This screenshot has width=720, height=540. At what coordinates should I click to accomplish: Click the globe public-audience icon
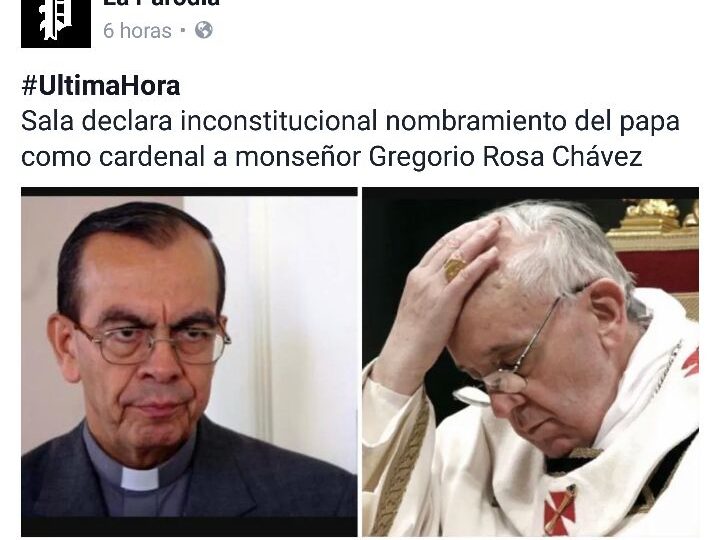(x=204, y=30)
